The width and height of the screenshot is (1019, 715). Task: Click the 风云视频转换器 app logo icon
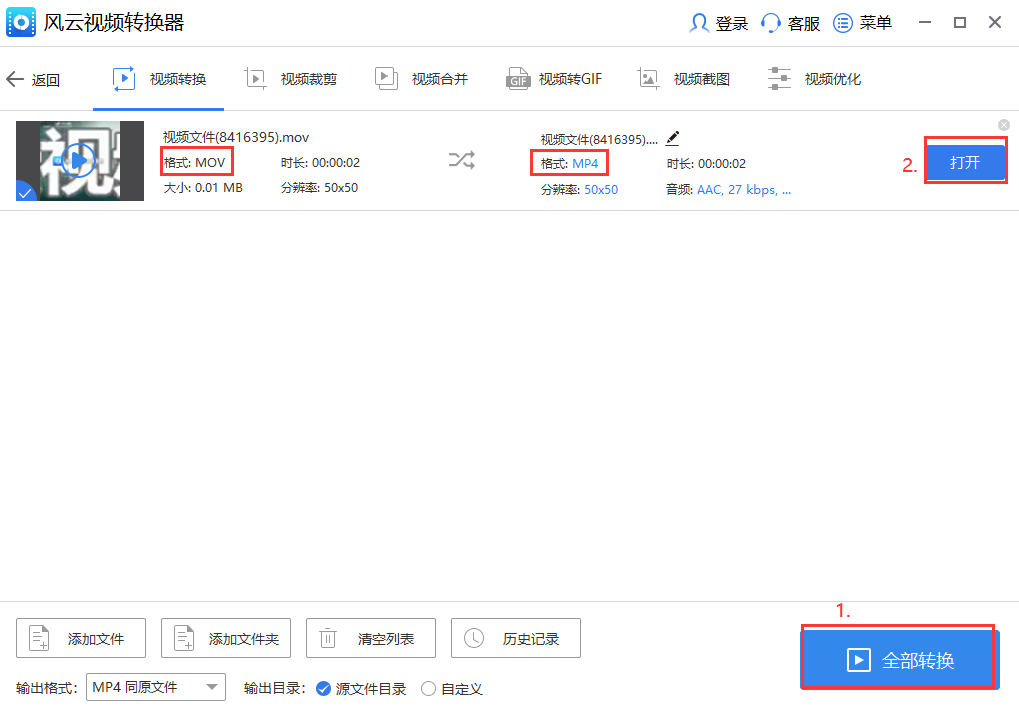21,23
